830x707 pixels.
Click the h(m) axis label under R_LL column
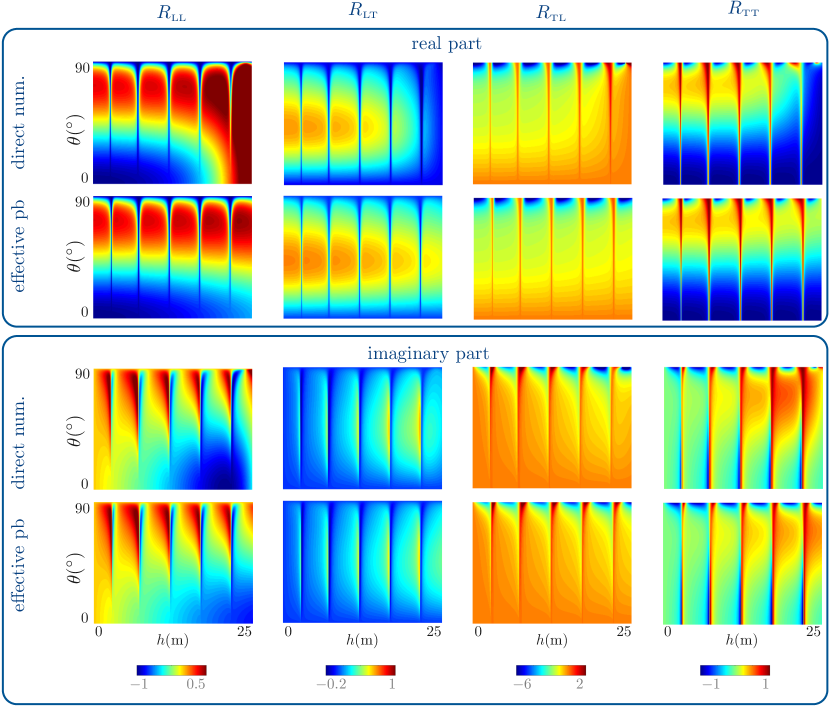173,640
